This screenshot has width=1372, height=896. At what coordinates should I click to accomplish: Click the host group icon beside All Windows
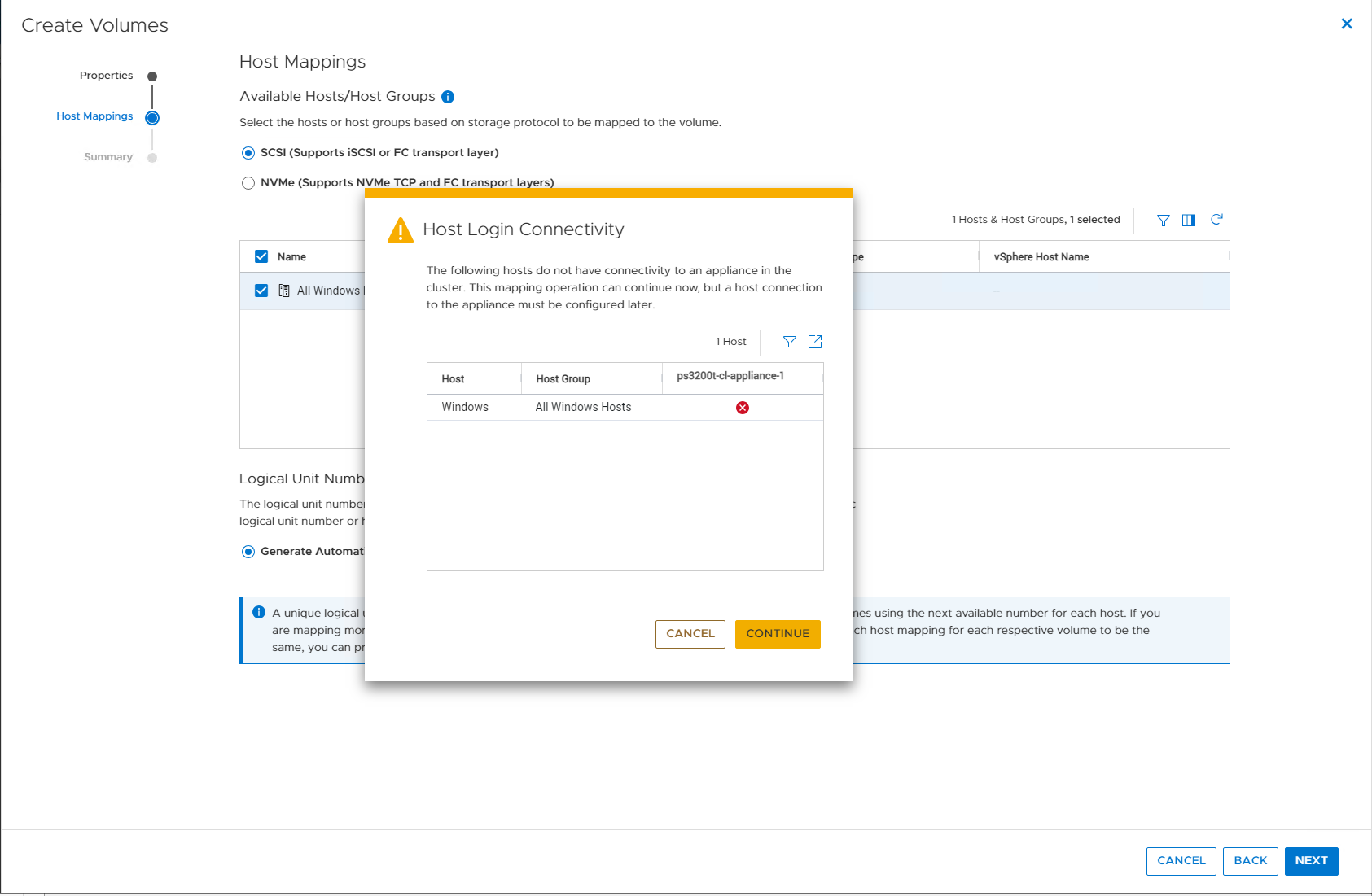(x=284, y=291)
